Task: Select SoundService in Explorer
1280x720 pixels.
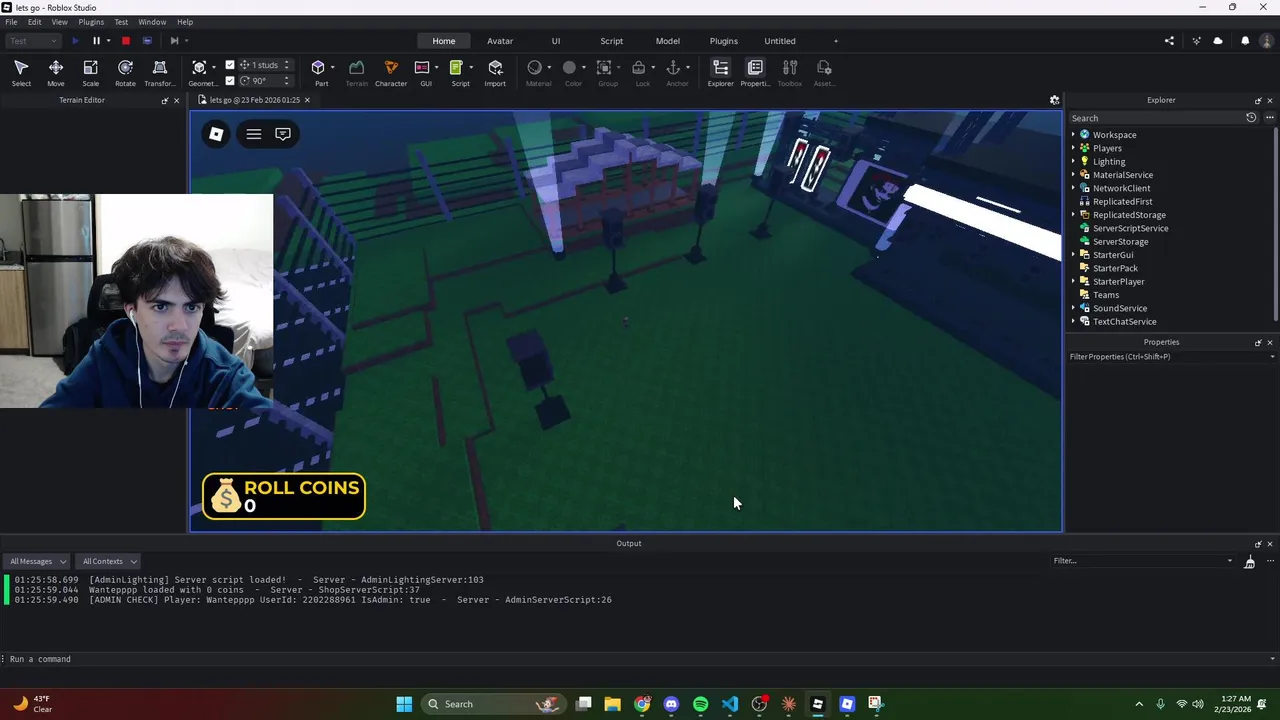Action: (x=1120, y=308)
